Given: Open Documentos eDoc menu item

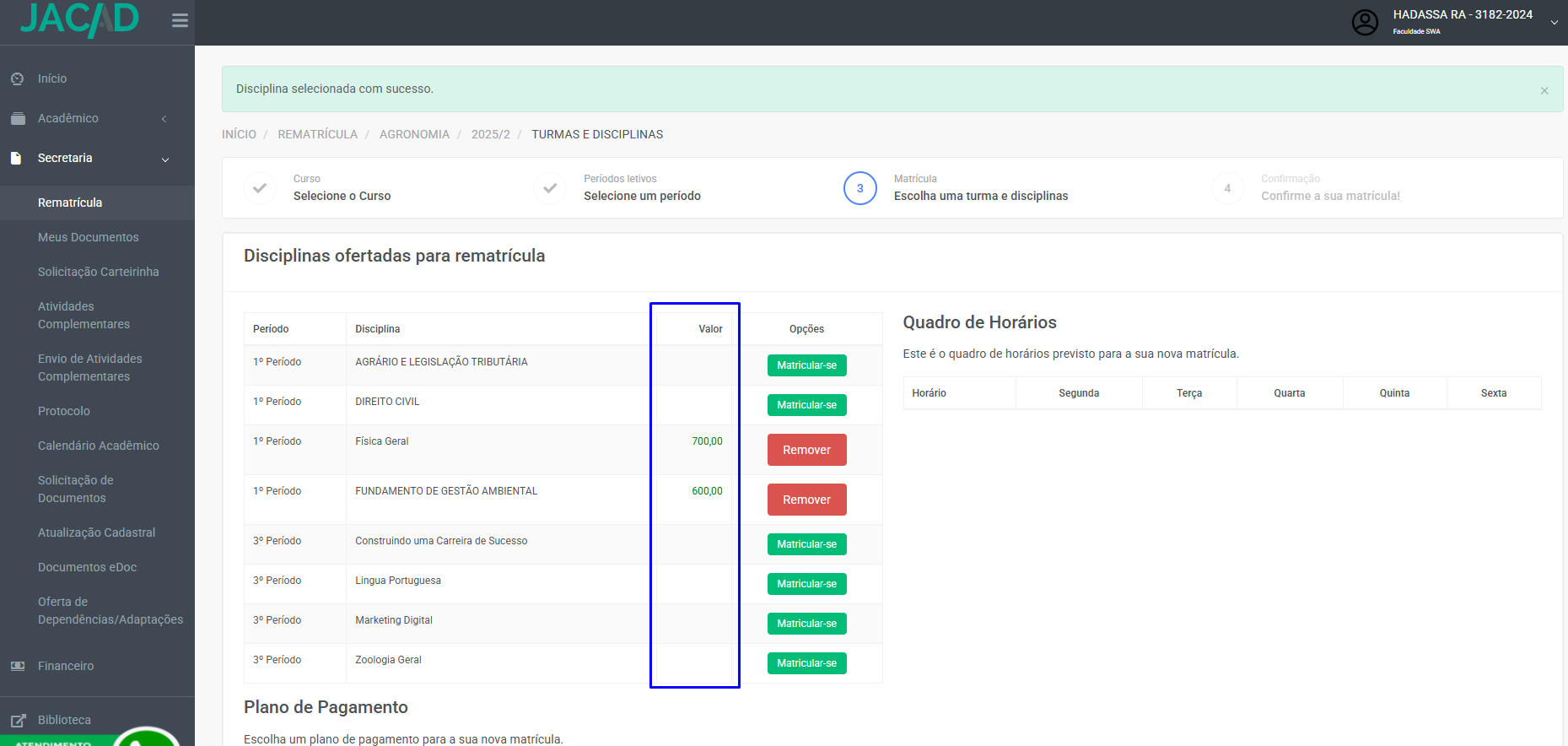Looking at the screenshot, I should pos(88,567).
